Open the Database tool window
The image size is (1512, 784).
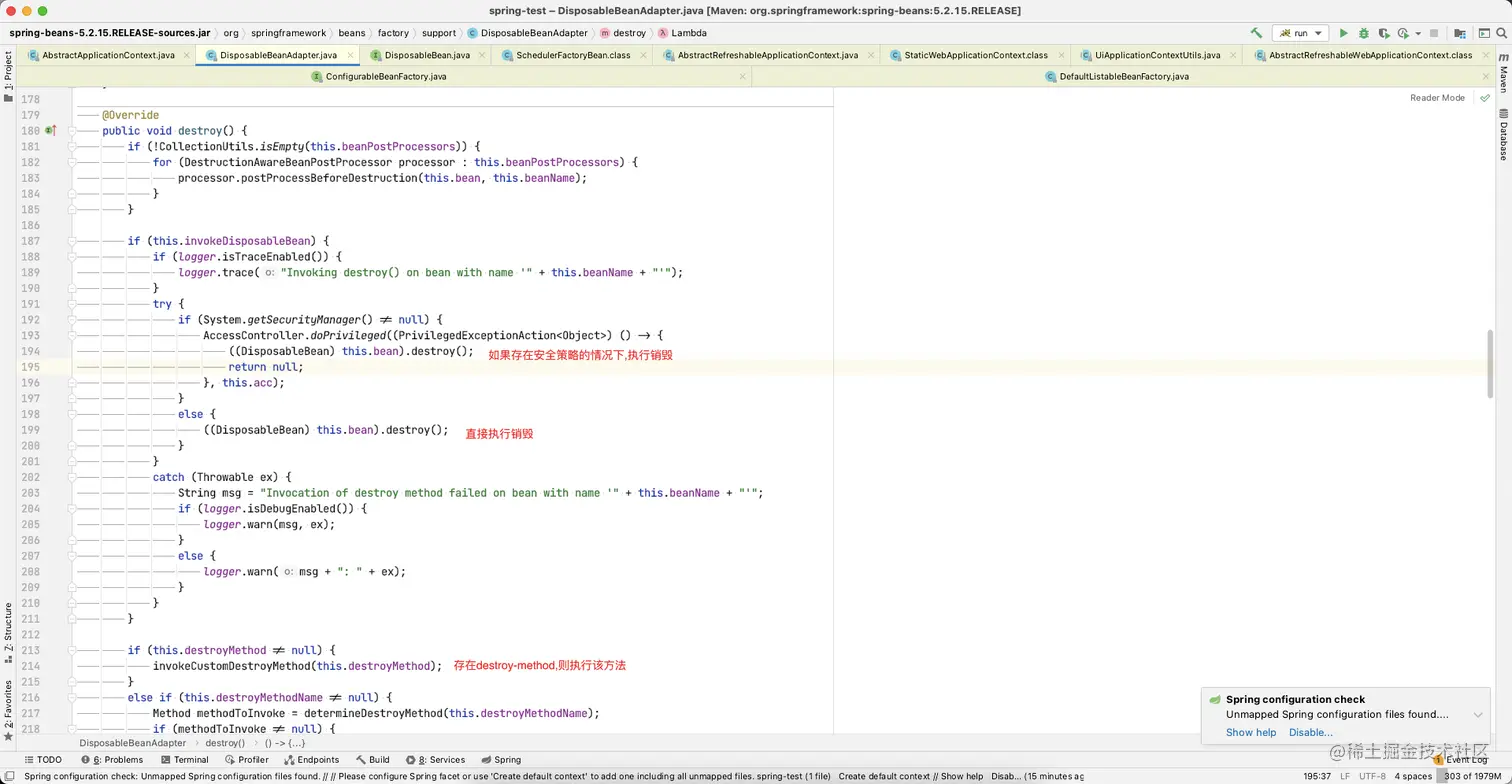pos(1503,134)
